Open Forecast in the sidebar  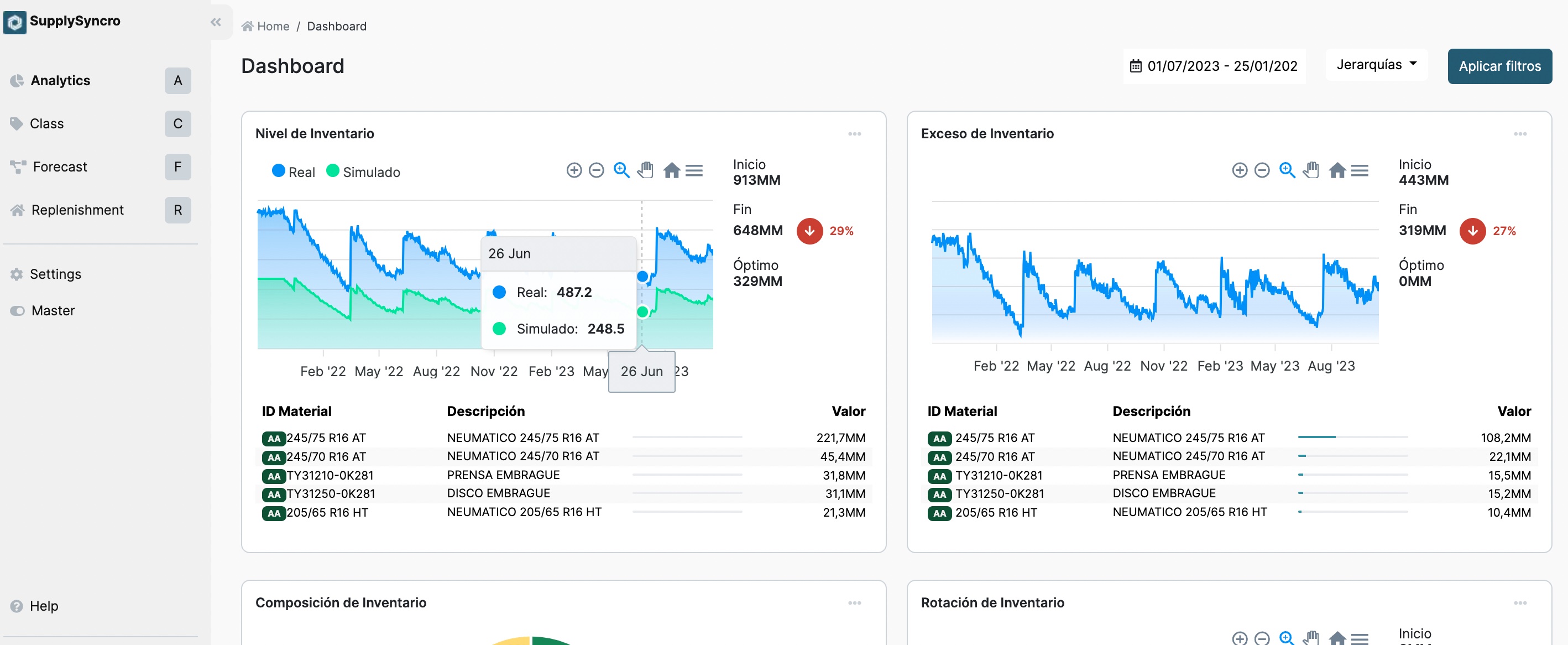click(60, 167)
